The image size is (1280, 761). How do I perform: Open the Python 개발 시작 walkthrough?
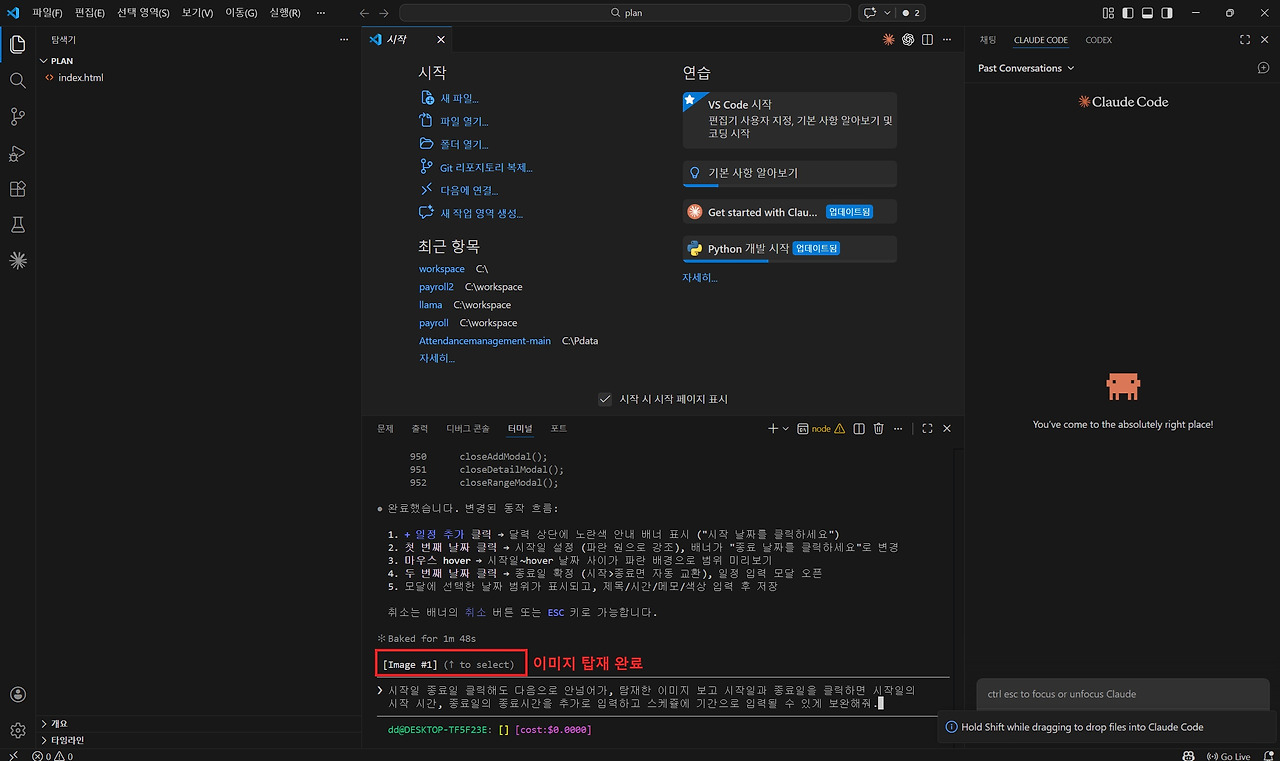point(789,249)
